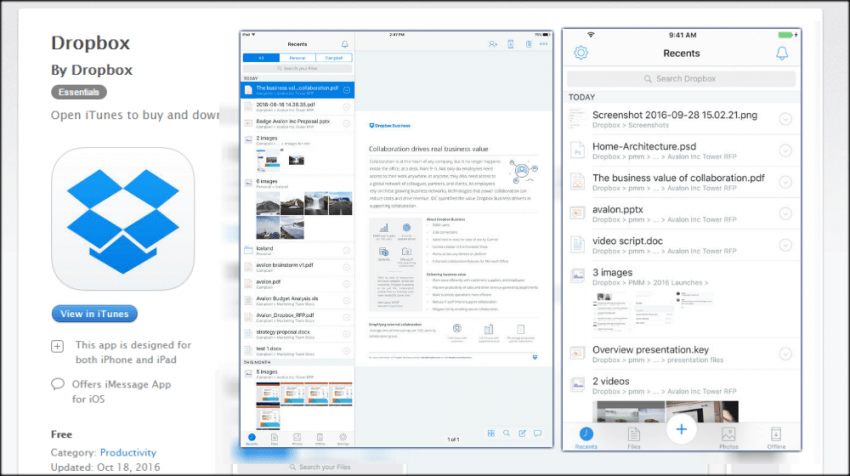The image size is (850, 476).
Task: Open the avalon.pptx file row
Action: pos(682,214)
